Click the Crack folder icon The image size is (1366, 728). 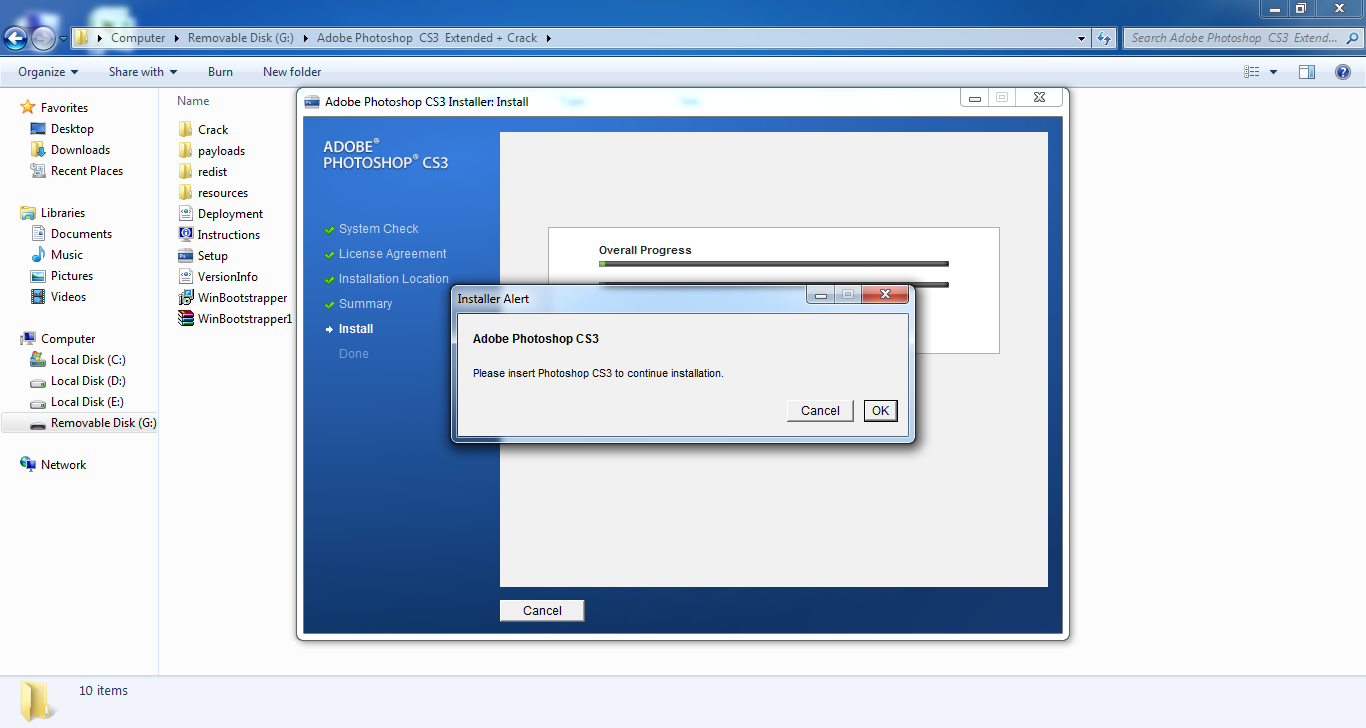pos(185,129)
